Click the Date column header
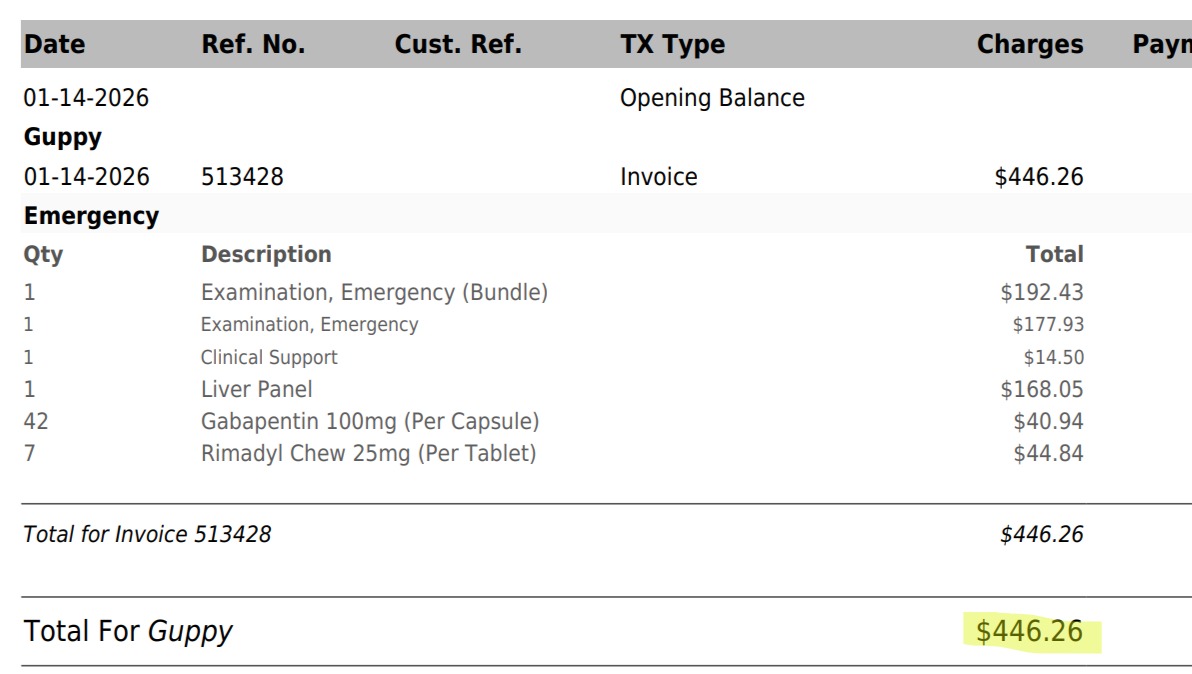The image size is (1192, 674). tap(54, 44)
